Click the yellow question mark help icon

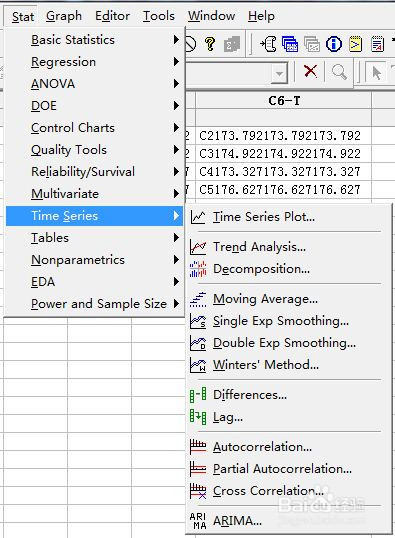(x=210, y=44)
